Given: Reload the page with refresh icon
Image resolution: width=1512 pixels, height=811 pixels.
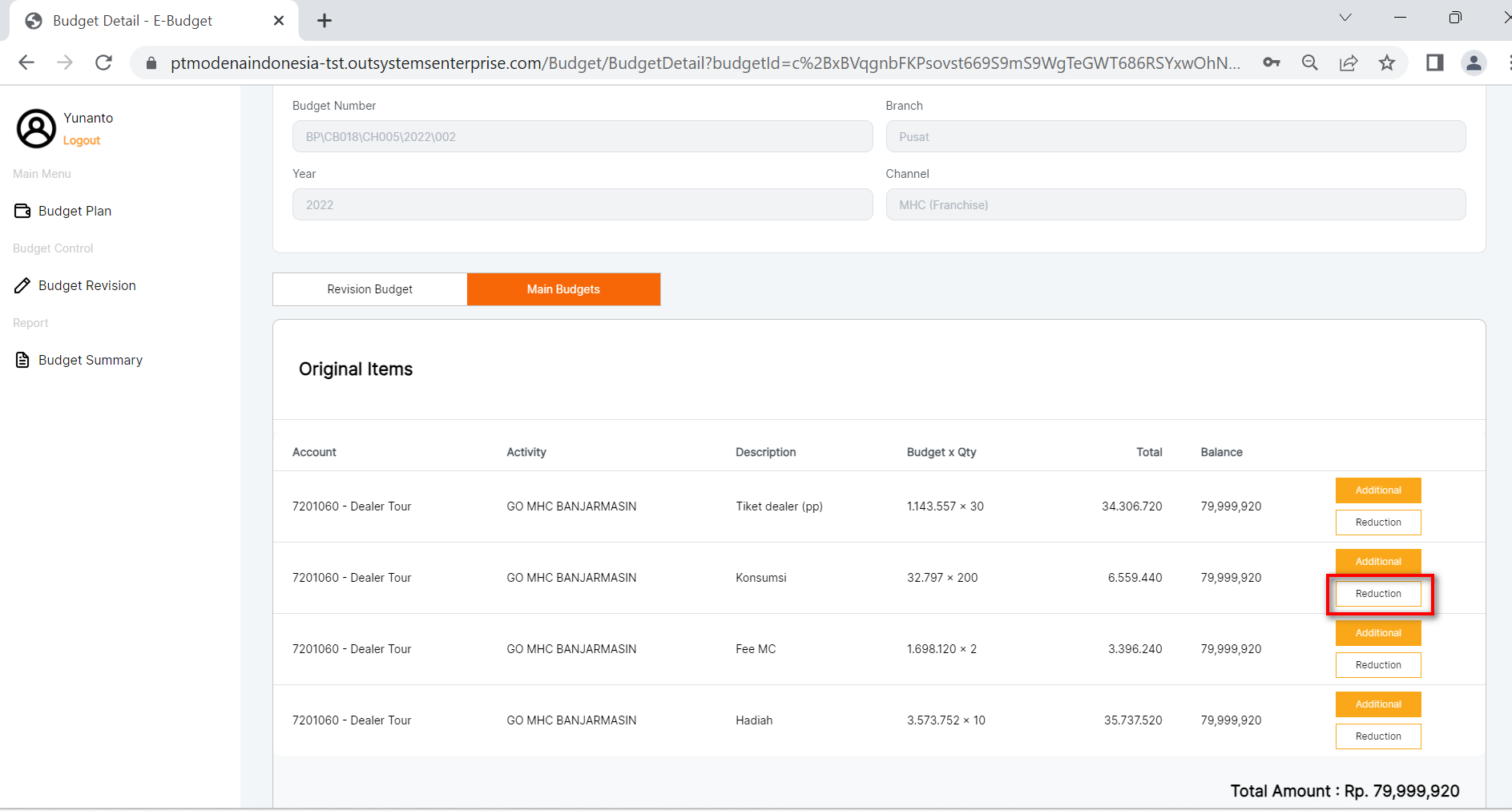Looking at the screenshot, I should click(x=103, y=63).
